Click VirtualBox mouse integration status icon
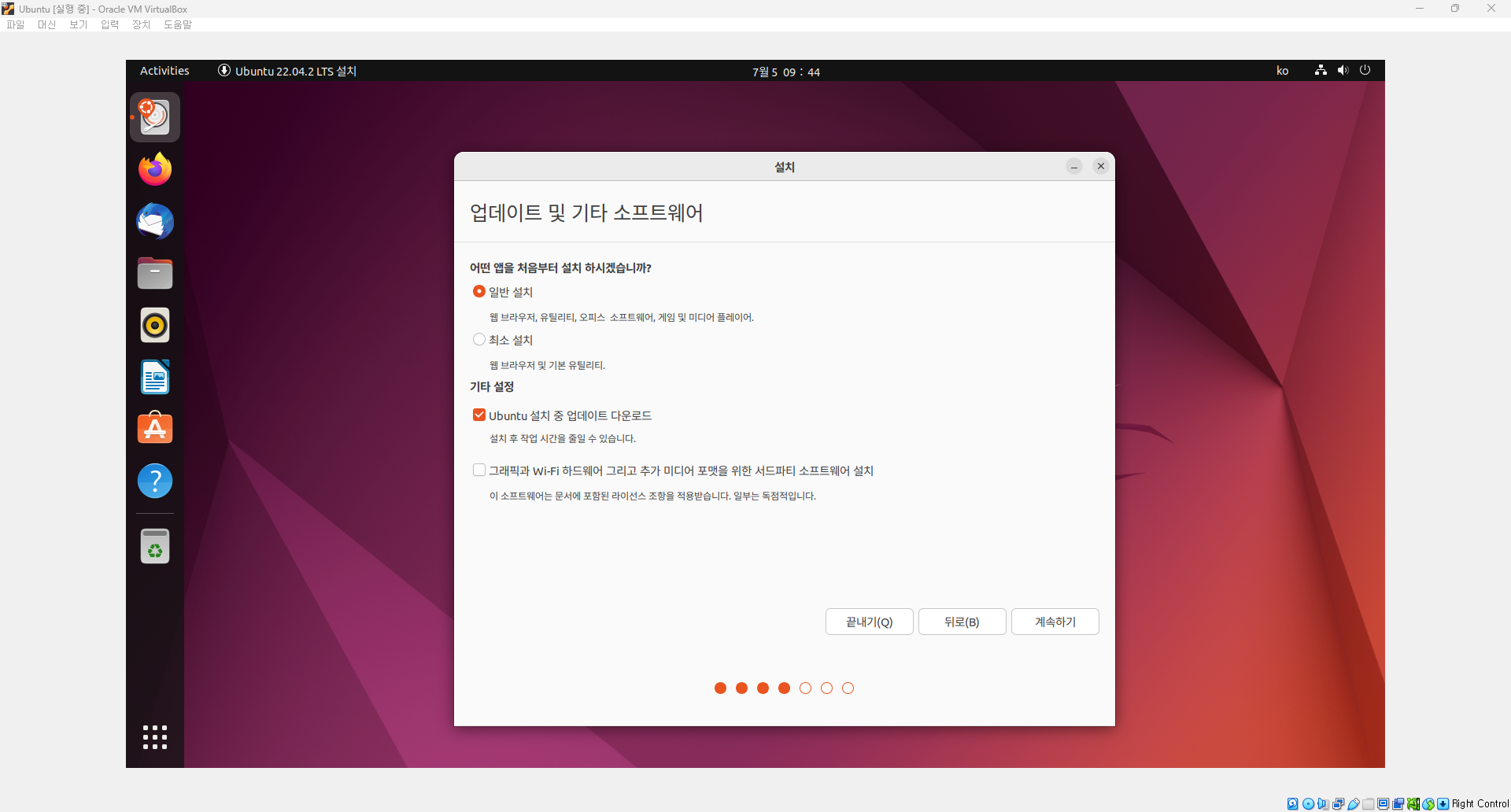Image resolution: width=1511 pixels, height=812 pixels. point(1428,803)
